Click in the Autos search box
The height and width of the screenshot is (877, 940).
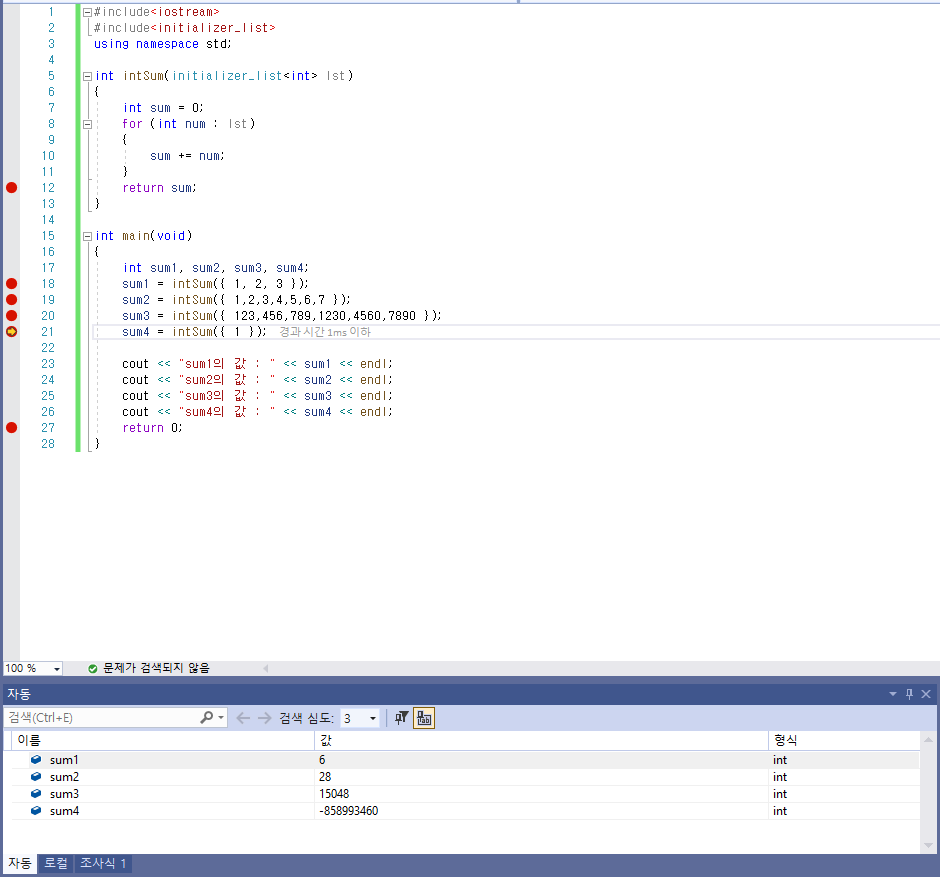pyautogui.click(x=102, y=718)
